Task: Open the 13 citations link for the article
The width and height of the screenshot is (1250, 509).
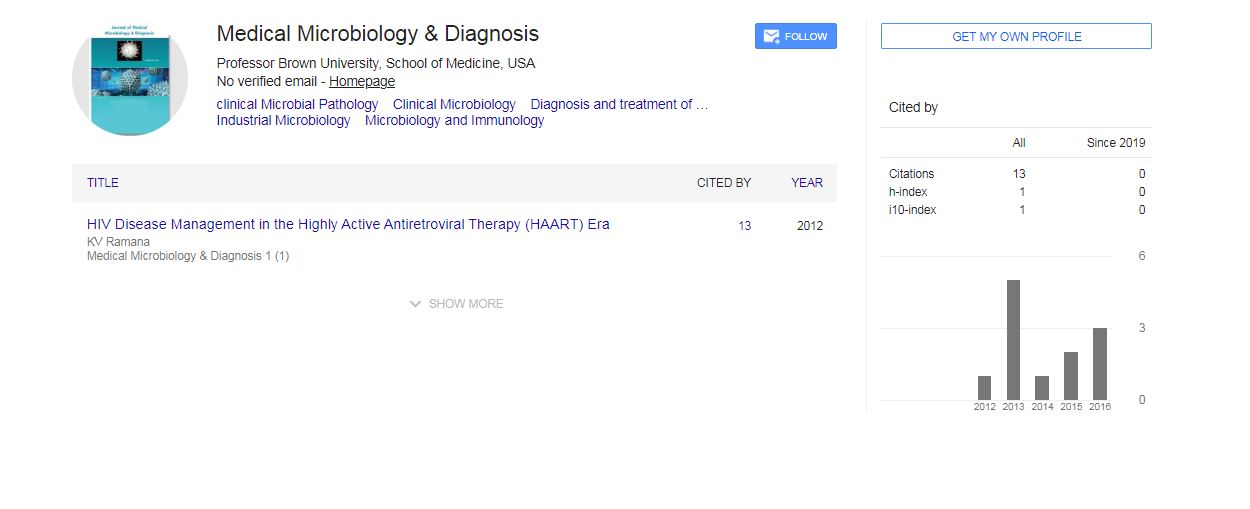Action: 745,226
